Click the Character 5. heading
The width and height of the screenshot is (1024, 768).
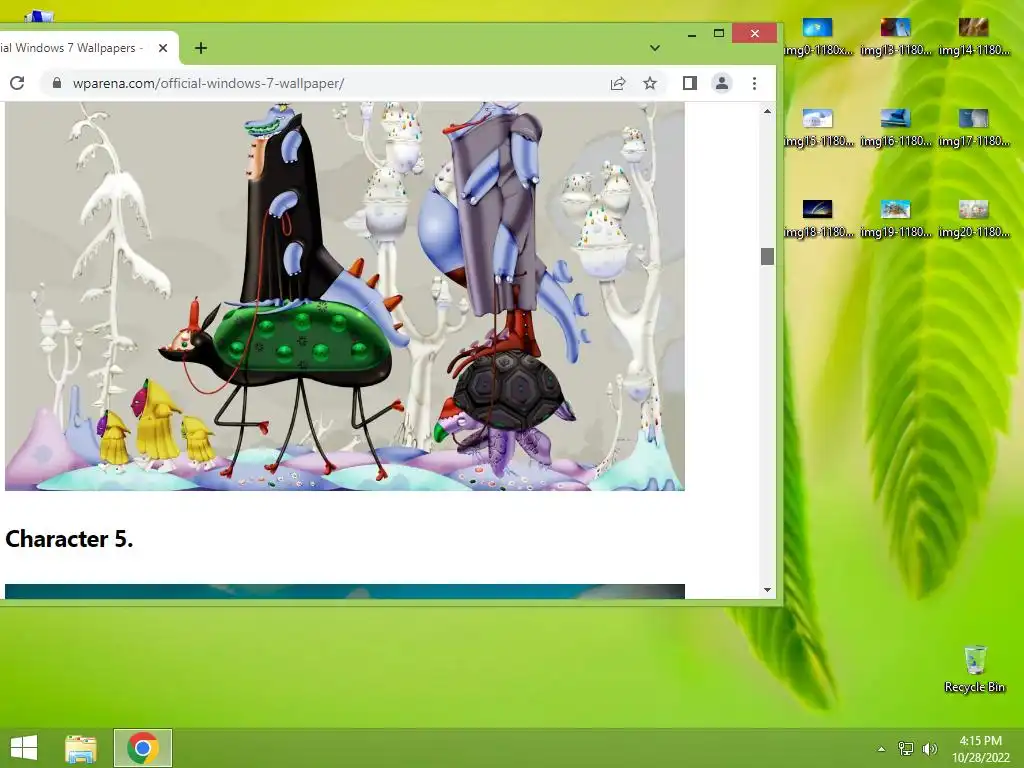pos(69,539)
